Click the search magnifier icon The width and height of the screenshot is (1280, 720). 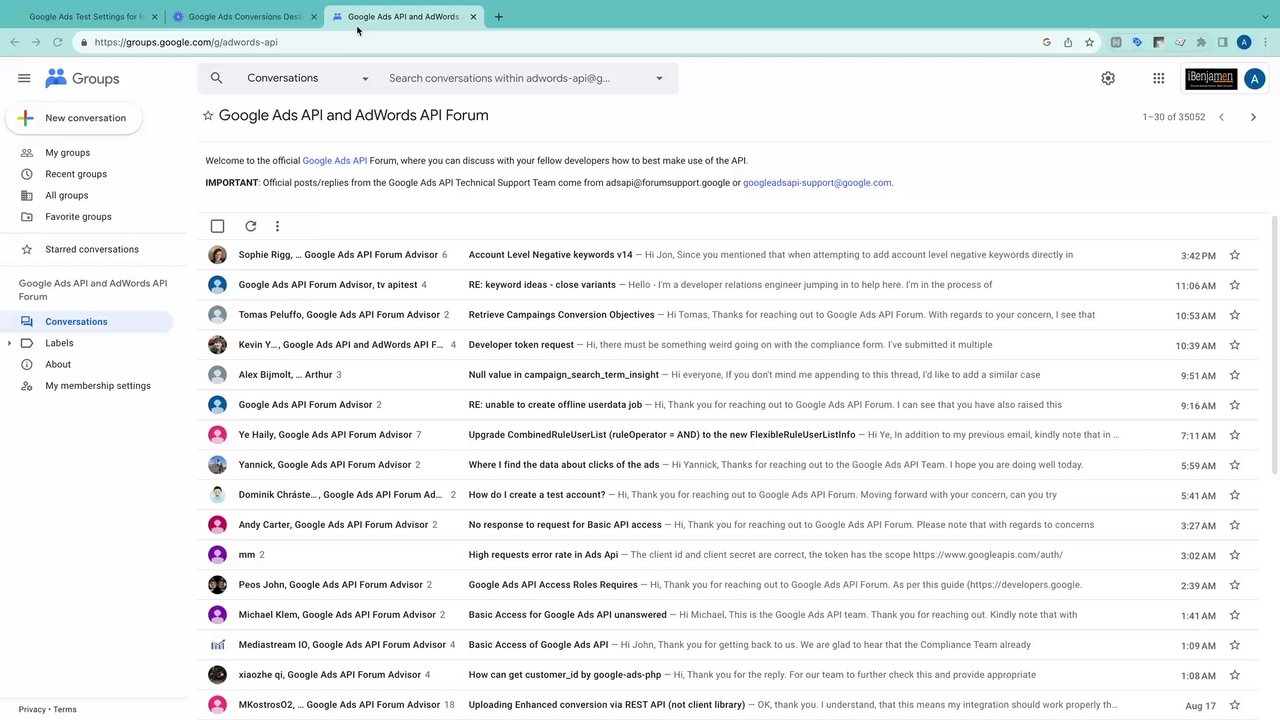click(216, 78)
